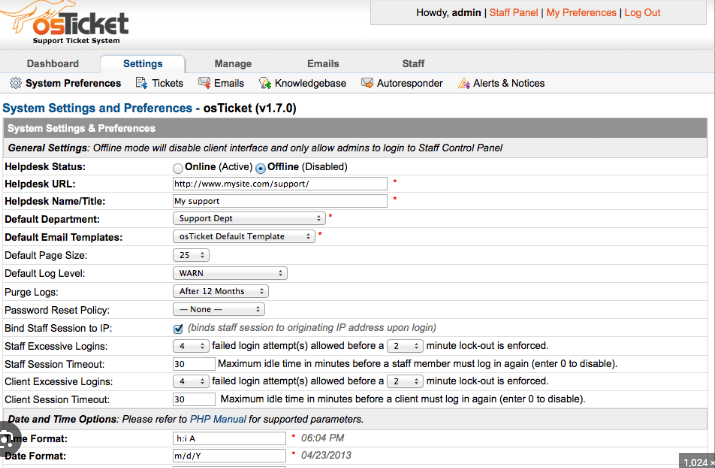Click the System Preferences gear icon
Screen dimensions: 715x468
16,83
